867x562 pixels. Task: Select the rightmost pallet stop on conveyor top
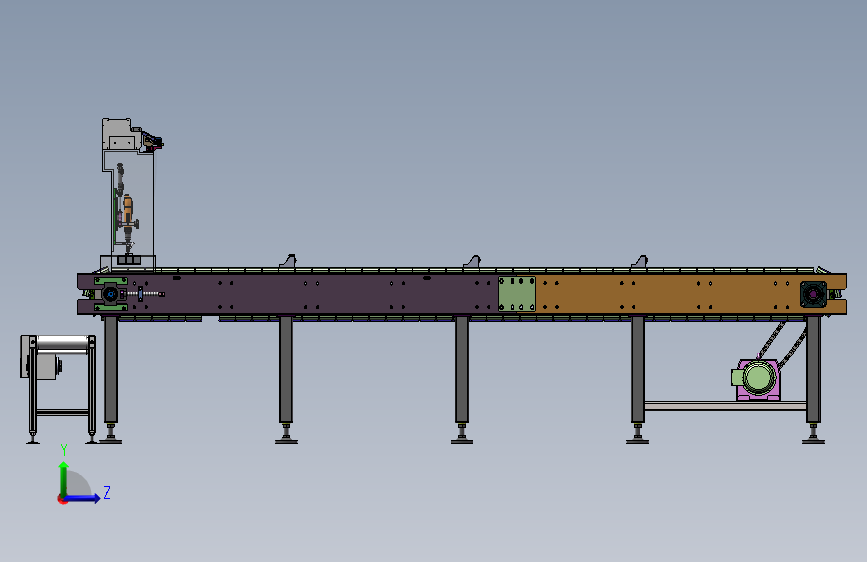[x=640, y=262]
